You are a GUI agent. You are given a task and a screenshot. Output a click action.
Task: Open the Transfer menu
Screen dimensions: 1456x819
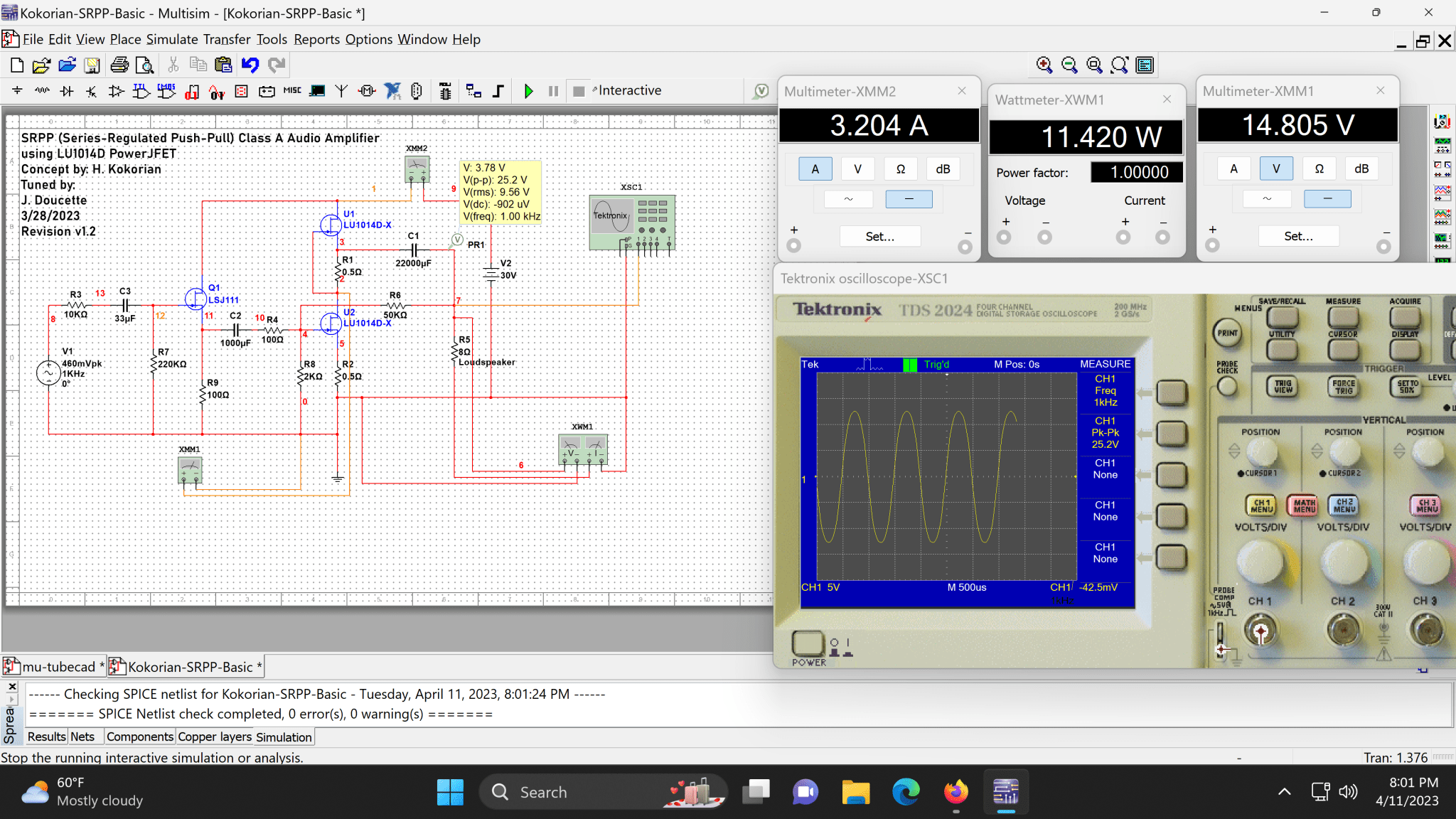(x=227, y=39)
